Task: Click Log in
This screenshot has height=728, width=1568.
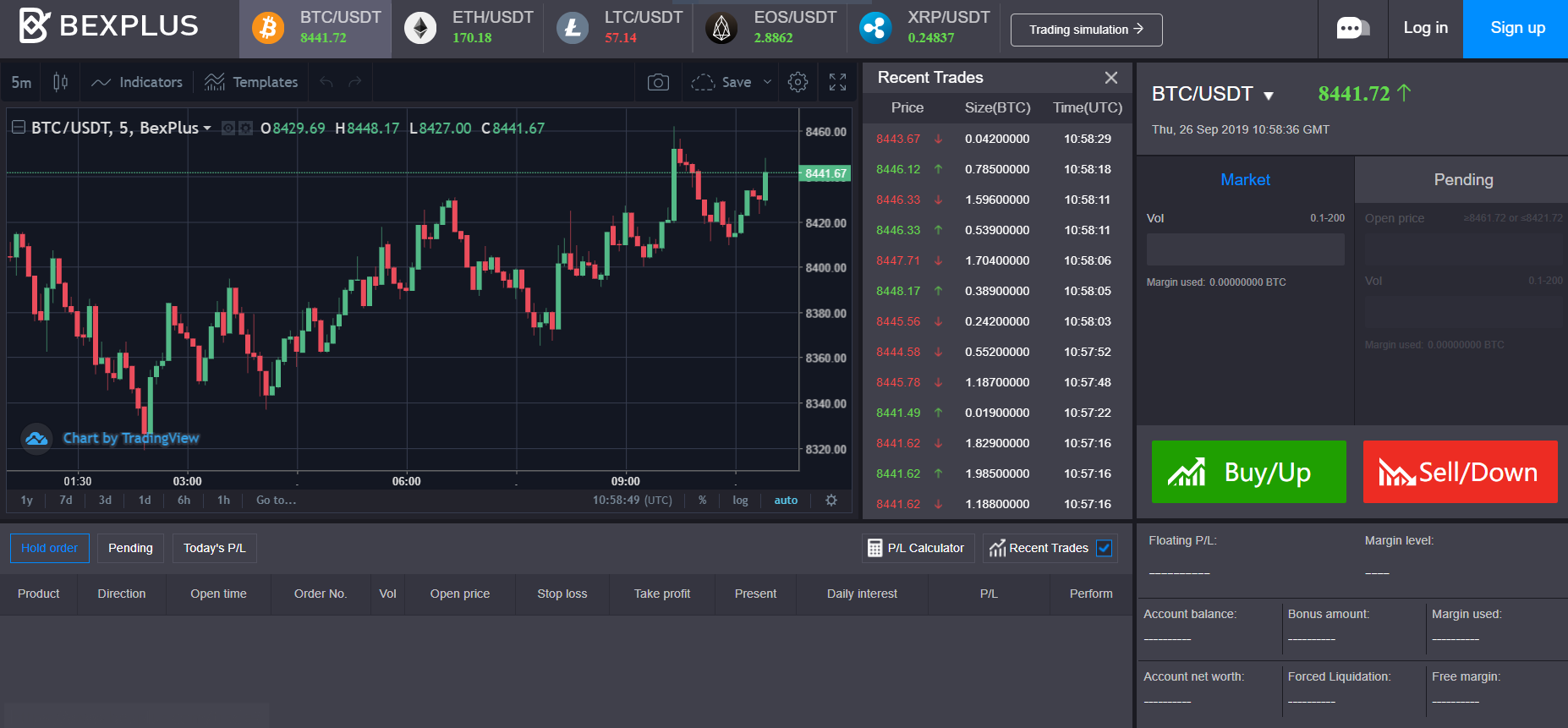Action: pyautogui.click(x=1425, y=28)
